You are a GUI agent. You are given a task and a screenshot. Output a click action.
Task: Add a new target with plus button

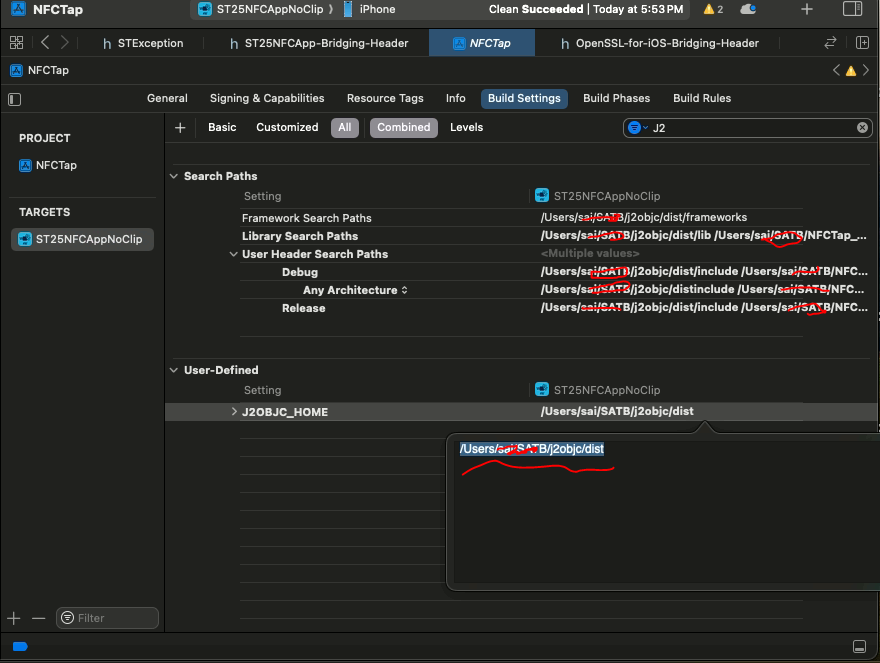tap(14, 618)
